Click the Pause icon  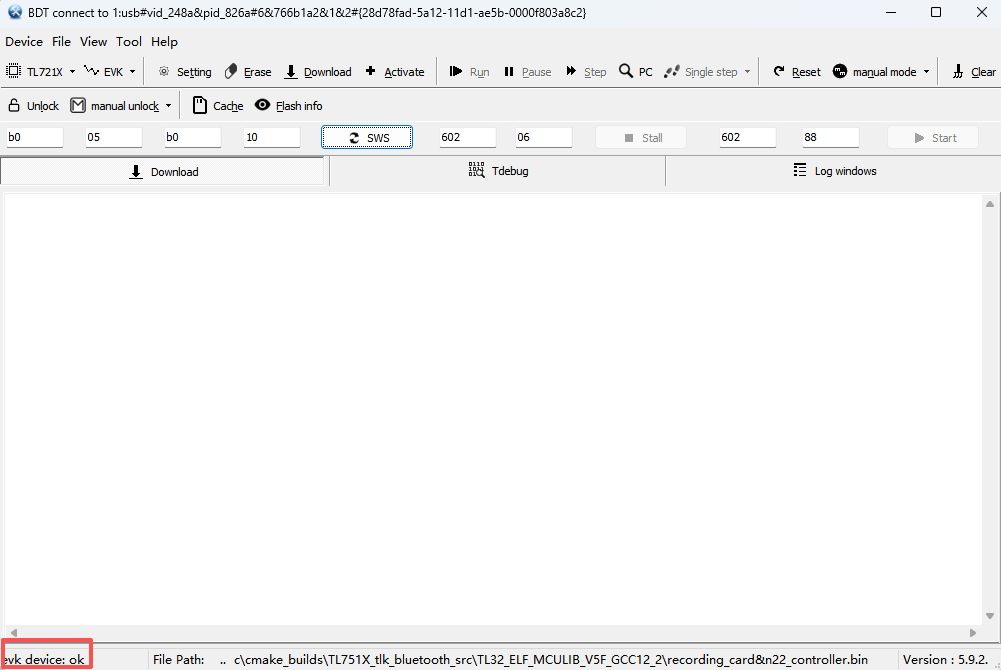[x=509, y=71]
